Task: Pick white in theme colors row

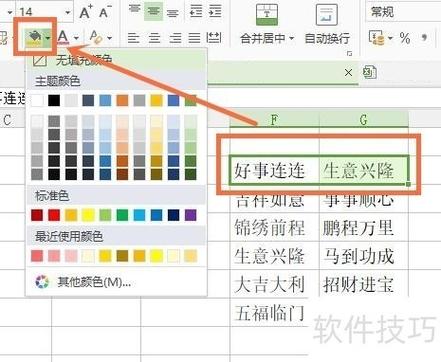Action: [37, 100]
